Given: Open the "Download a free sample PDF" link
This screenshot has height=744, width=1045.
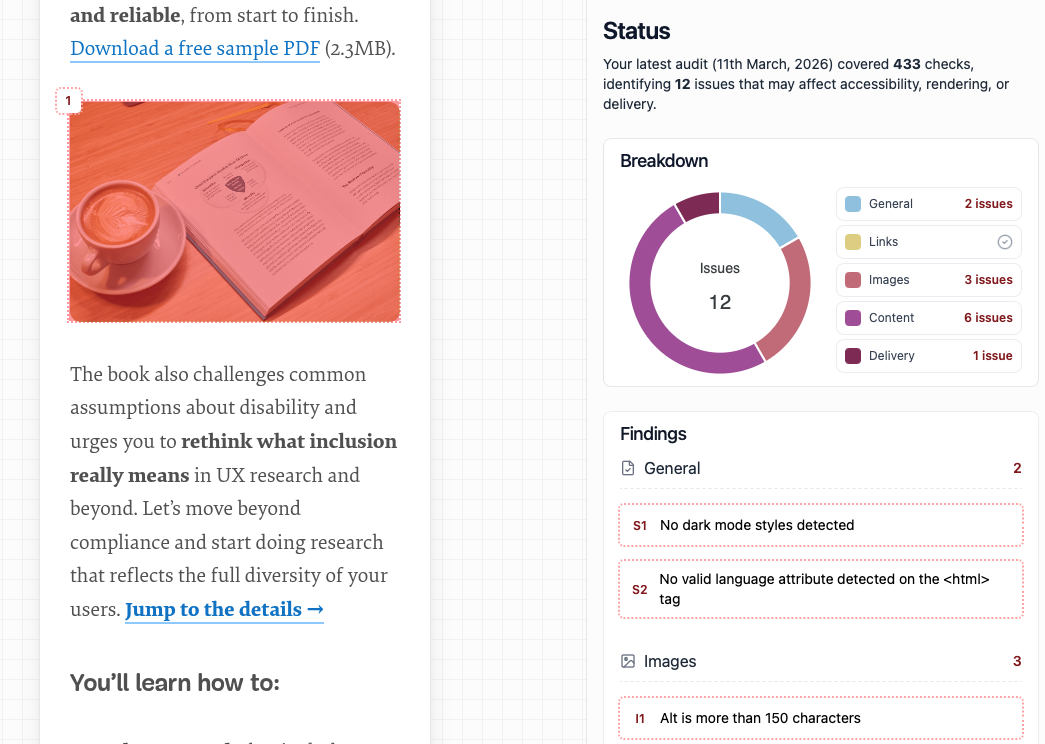Looking at the screenshot, I should click(194, 48).
